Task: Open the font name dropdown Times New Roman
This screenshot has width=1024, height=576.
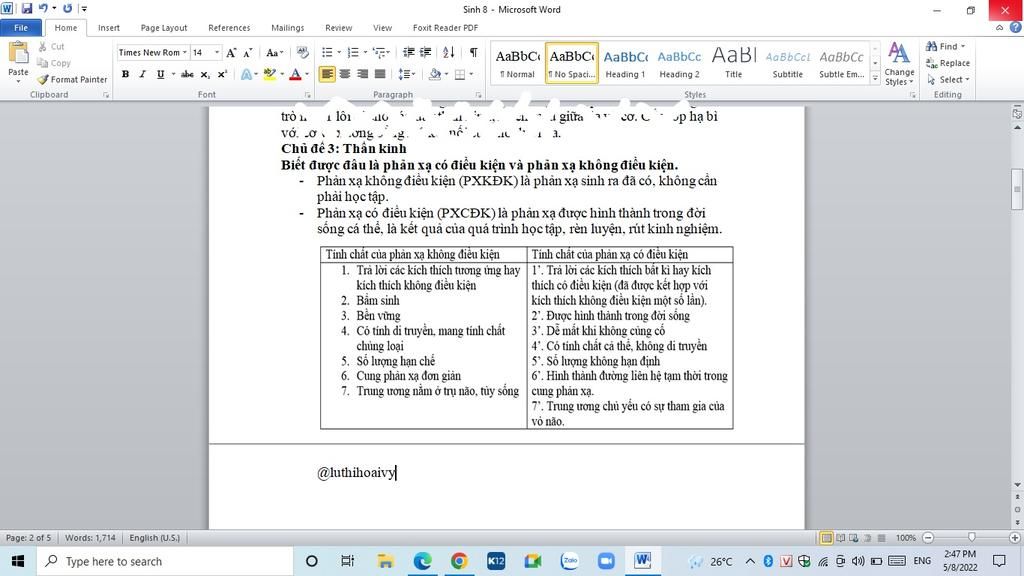Action: point(185,52)
